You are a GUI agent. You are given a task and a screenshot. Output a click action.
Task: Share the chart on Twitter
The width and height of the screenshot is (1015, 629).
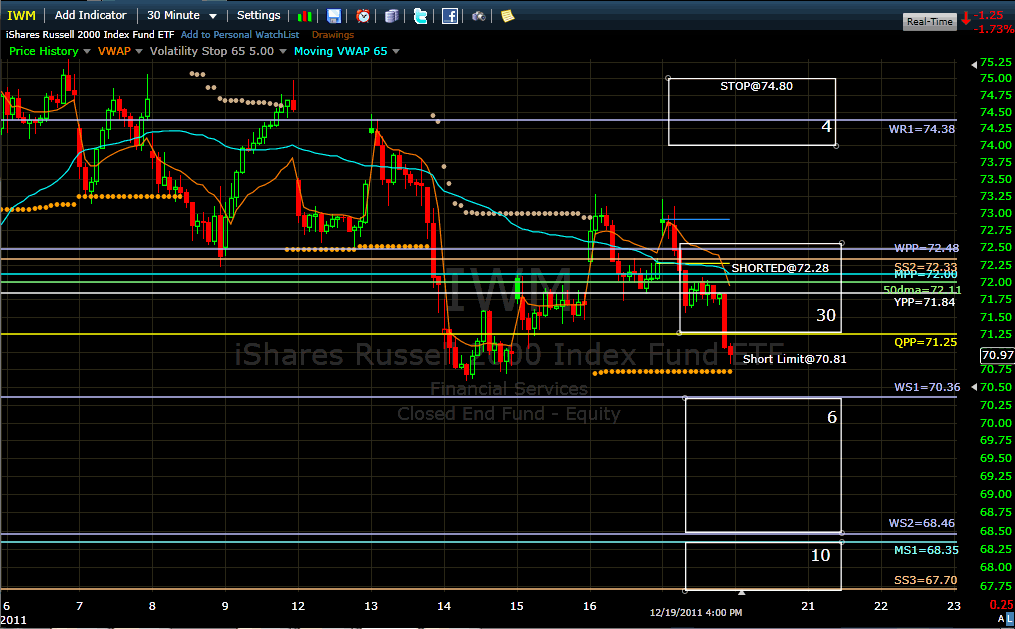tap(421, 16)
